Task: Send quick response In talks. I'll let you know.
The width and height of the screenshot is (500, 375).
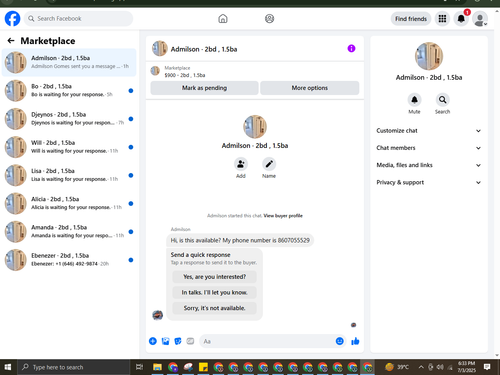Action: coord(214,292)
